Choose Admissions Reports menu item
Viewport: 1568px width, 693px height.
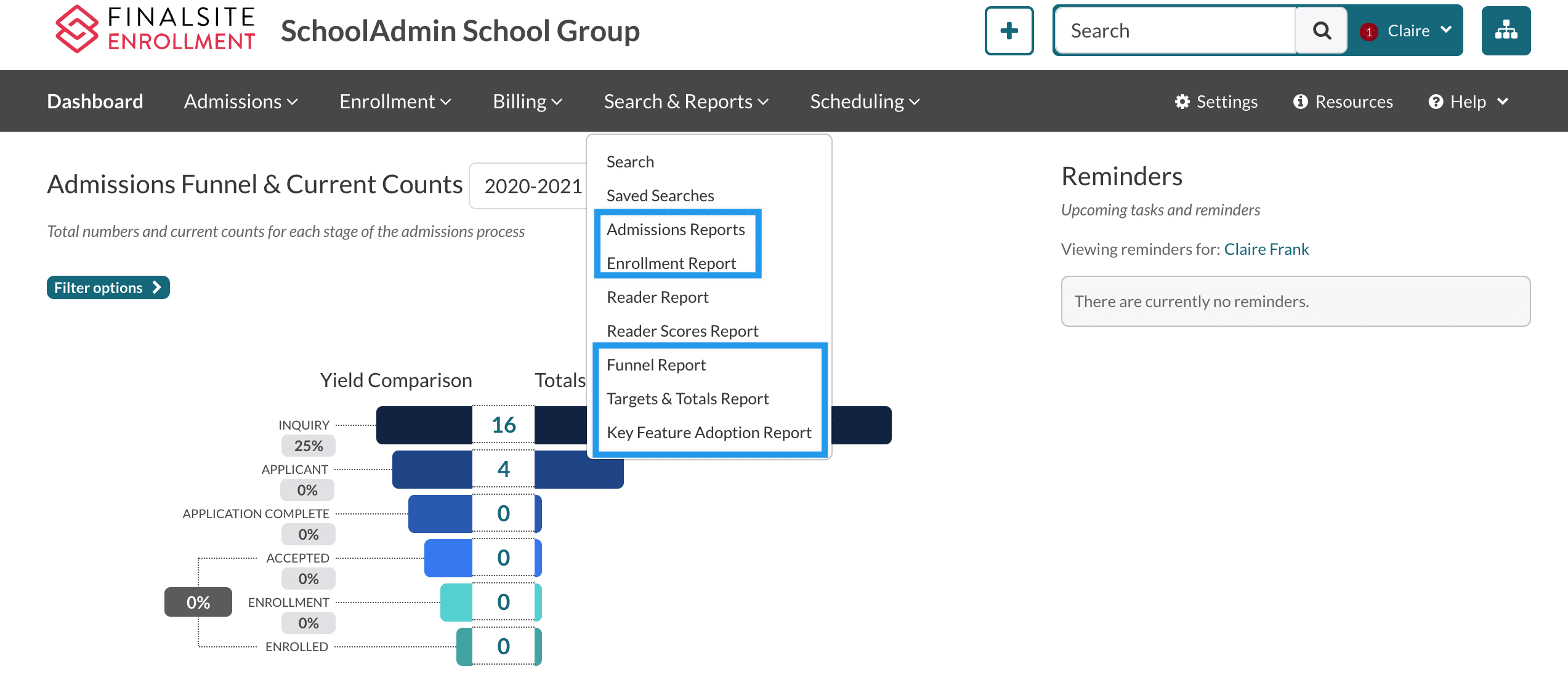pos(676,230)
